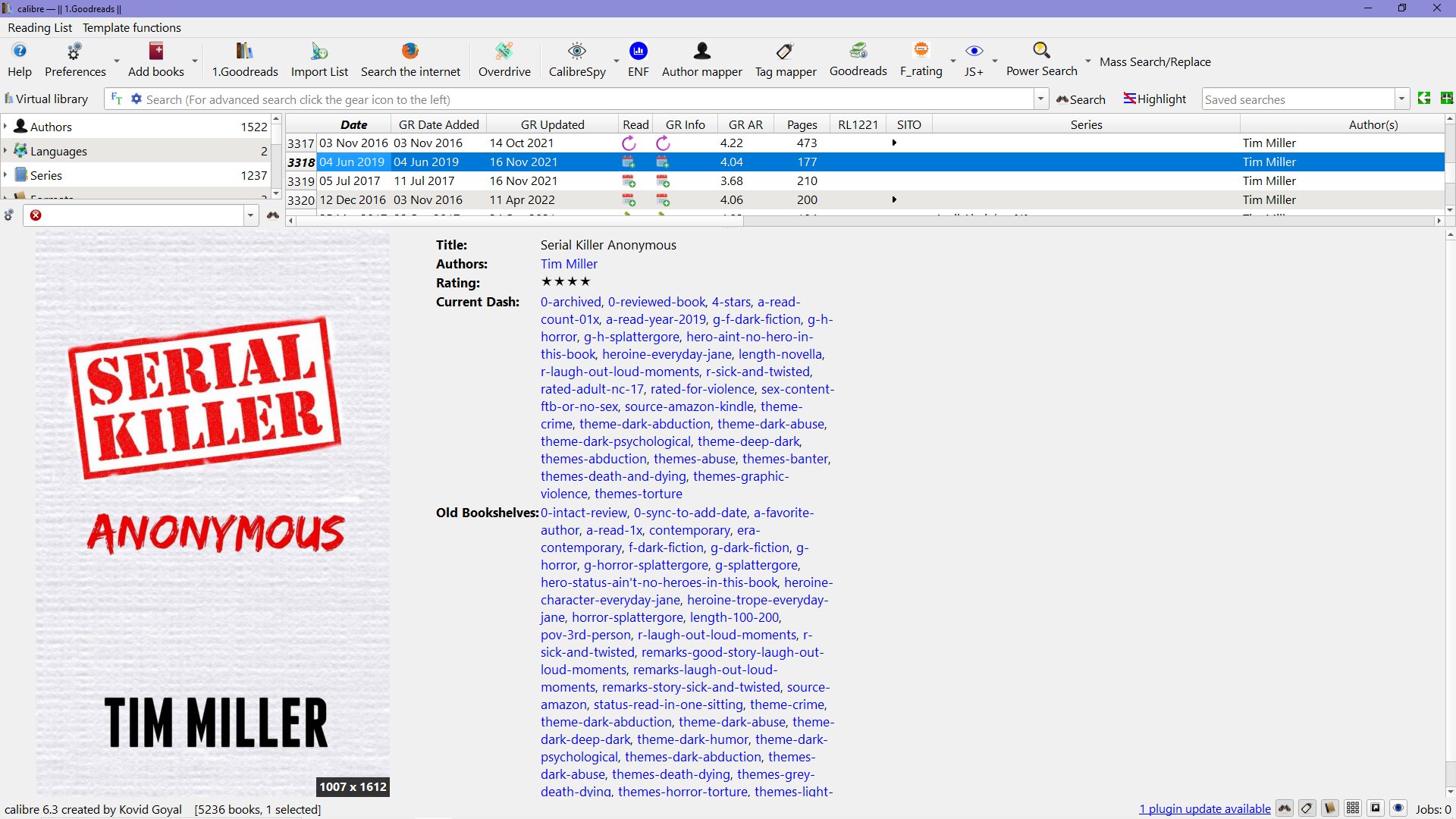The image size is (1456, 819).
Task: Open Add books dropdown arrow
Action: coord(195,61)
